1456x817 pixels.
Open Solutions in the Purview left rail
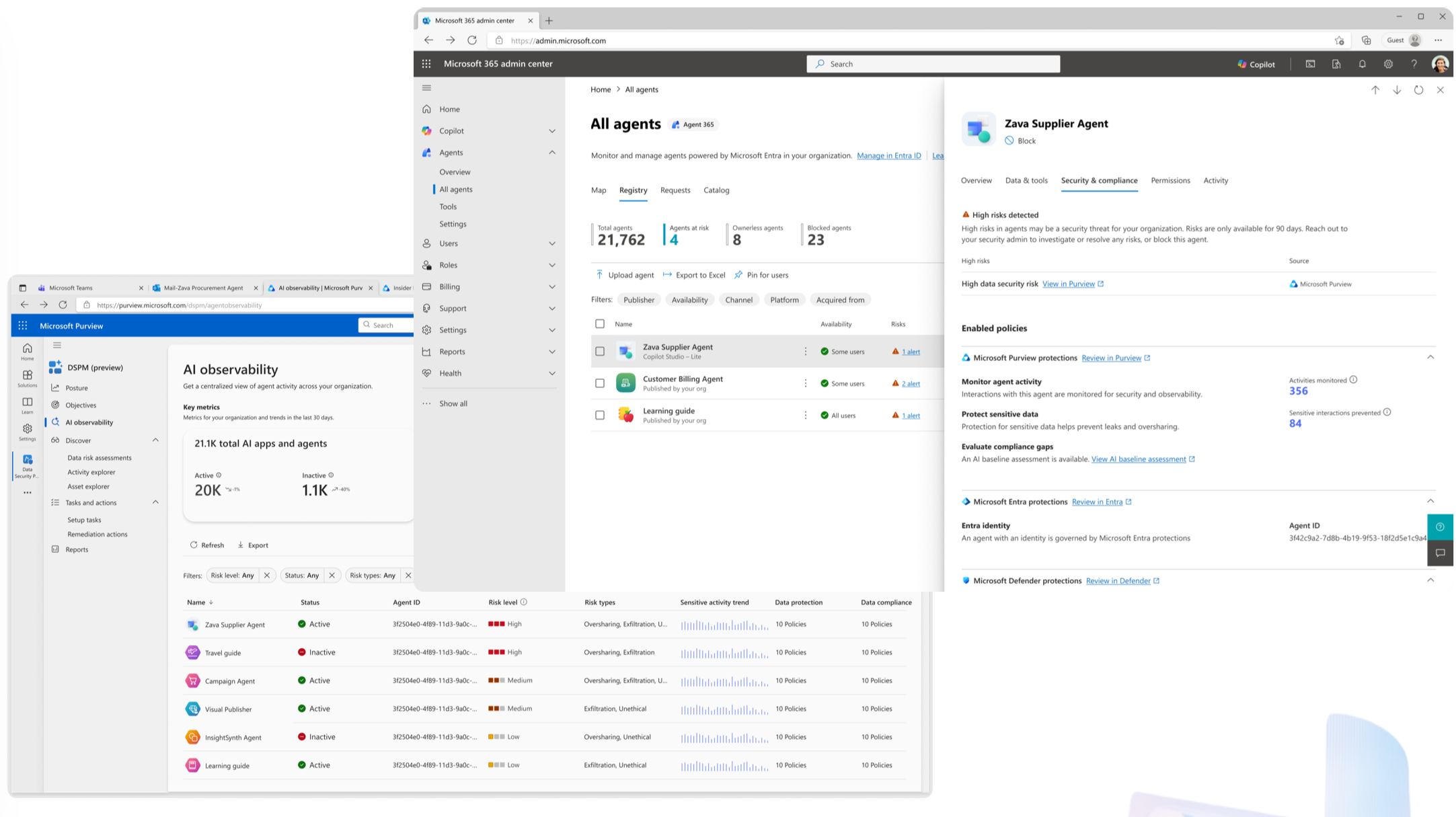(27, 379)
